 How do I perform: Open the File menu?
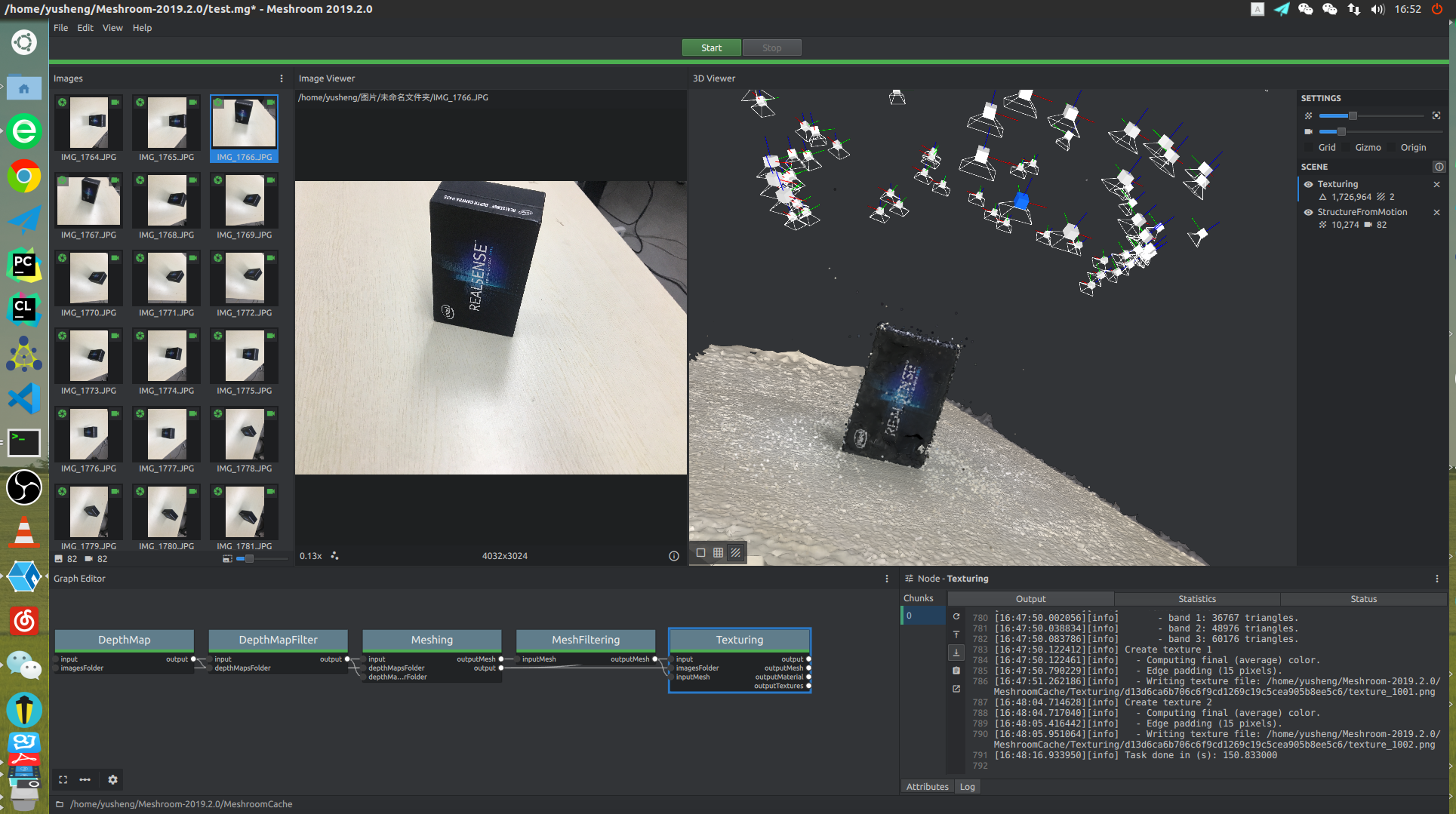[60, 28]
